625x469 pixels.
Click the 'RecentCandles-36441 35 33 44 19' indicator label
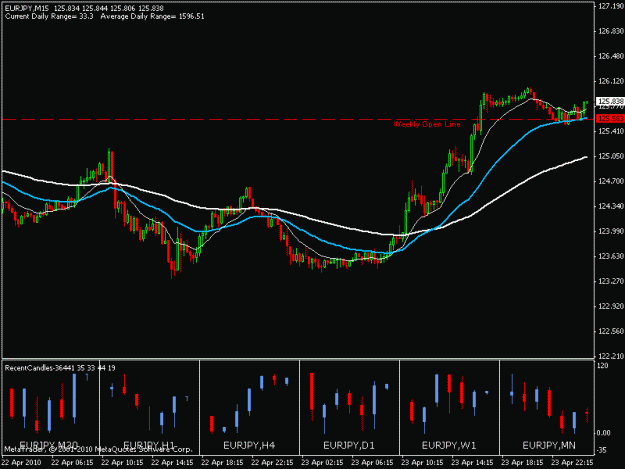pos(60,368)
